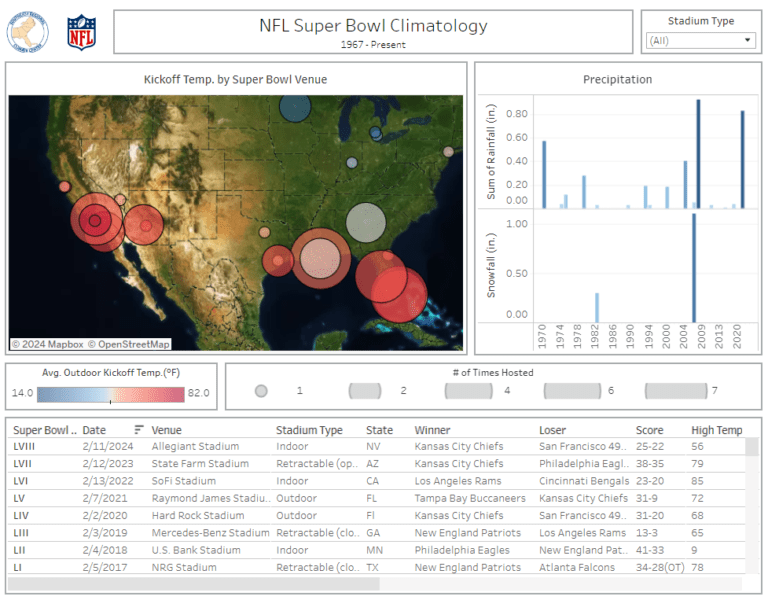Select the 2-times hosted size legend mark
The image size is (768, 600).
point(365,391)
